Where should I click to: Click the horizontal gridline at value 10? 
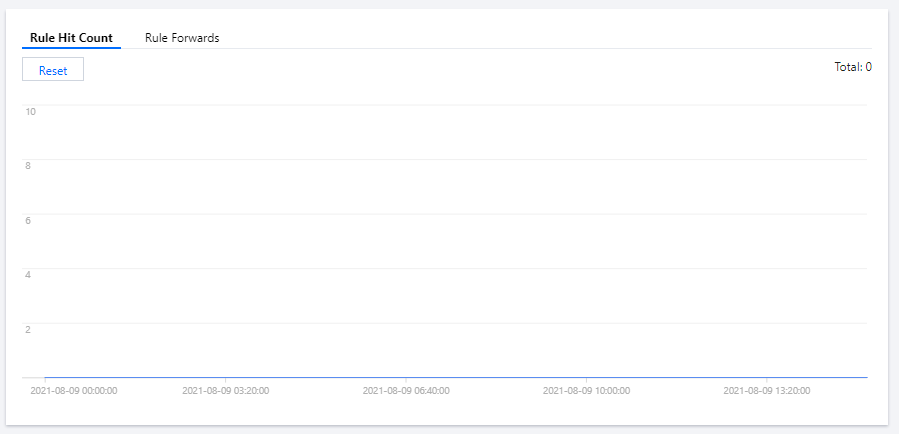coord(450,105)
